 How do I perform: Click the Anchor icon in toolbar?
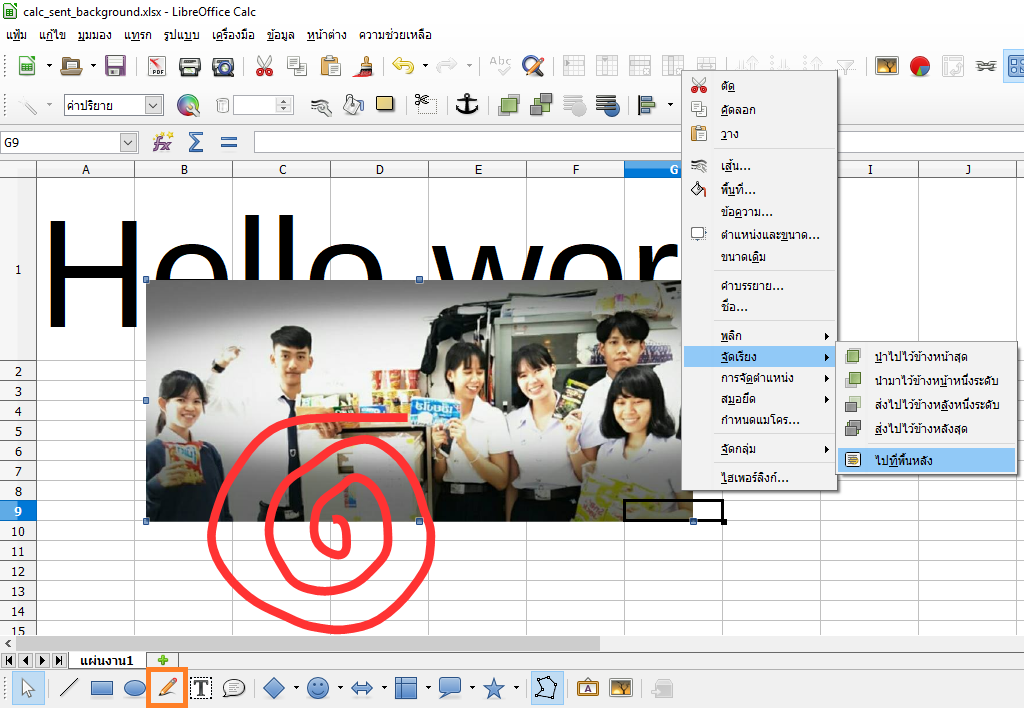(x=466, y=104)
